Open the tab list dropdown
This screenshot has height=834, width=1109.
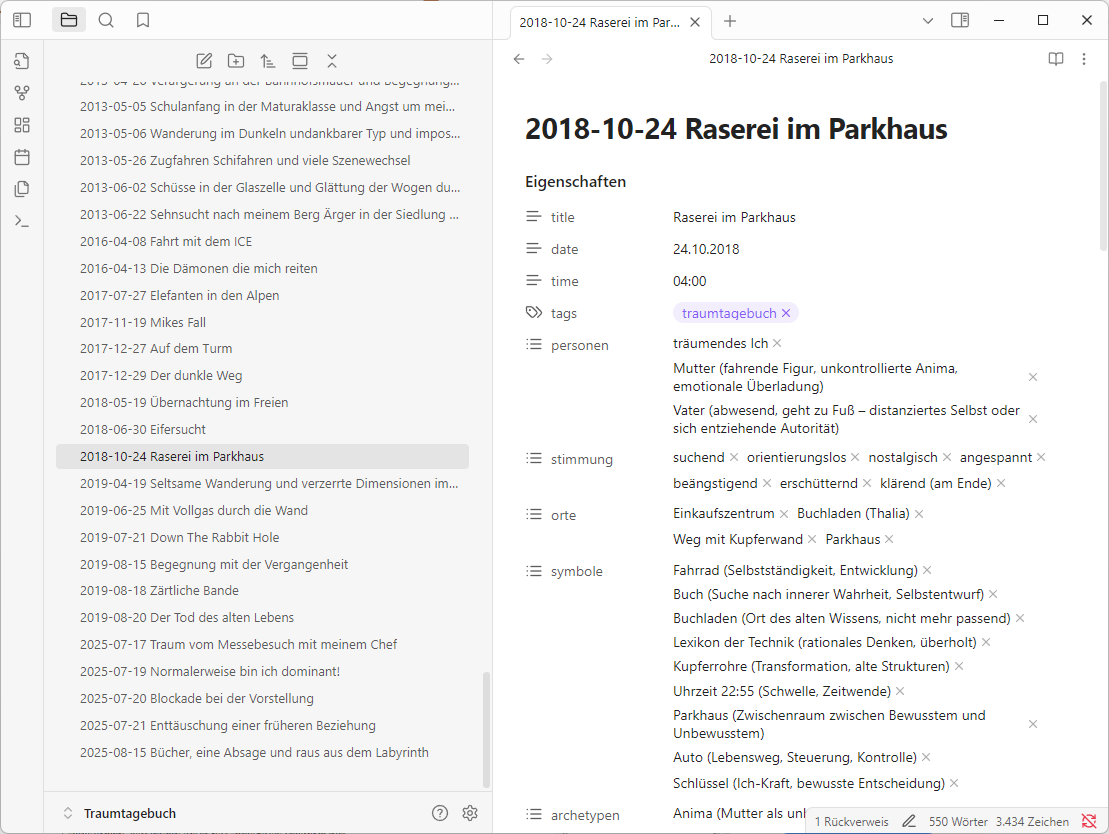tap(928, 19)
